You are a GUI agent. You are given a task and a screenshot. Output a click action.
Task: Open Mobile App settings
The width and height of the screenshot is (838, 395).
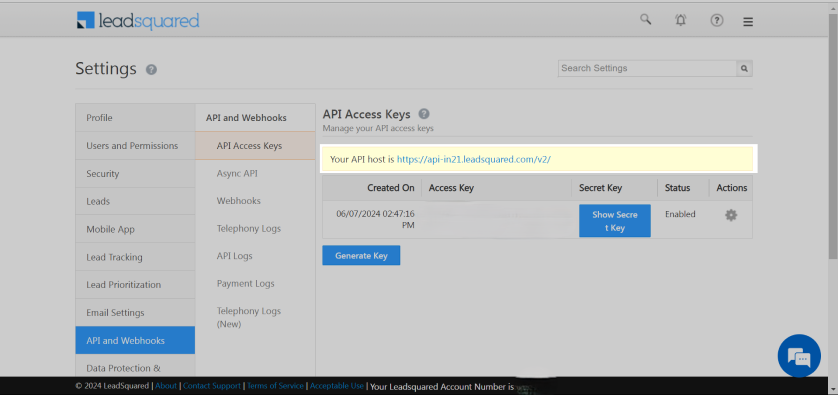(x=135, y=229)
